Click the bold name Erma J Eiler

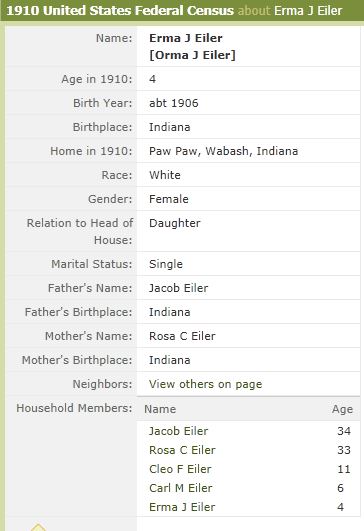coord(186,38)
